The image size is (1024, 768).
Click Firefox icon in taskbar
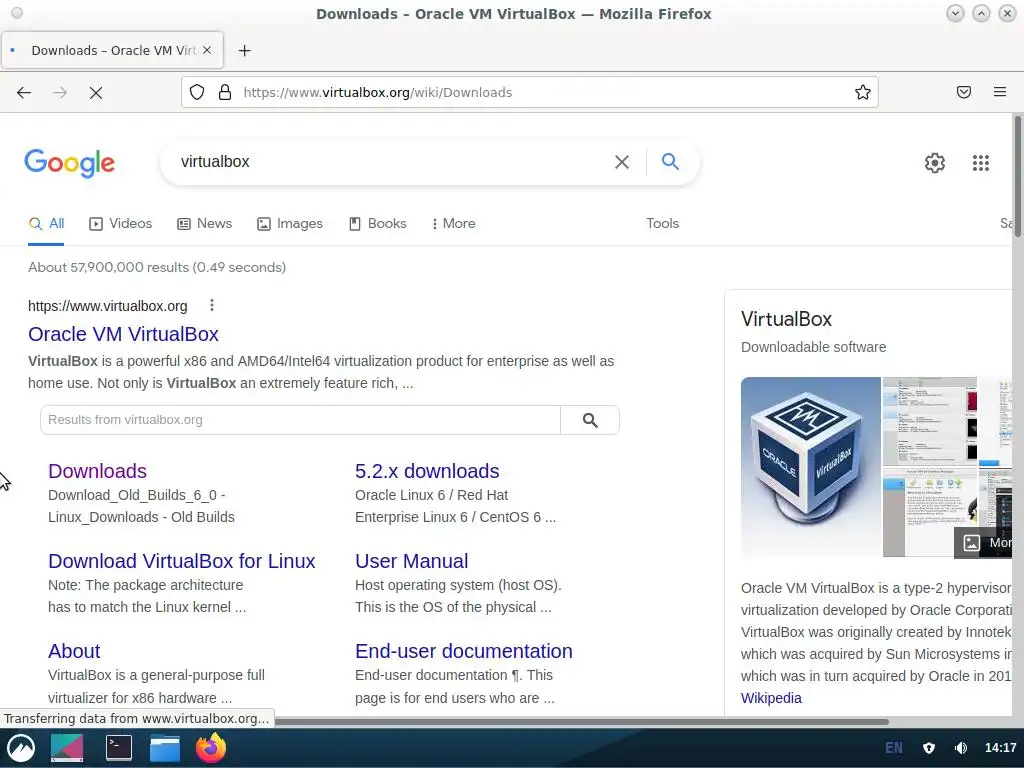click(211, 748)
